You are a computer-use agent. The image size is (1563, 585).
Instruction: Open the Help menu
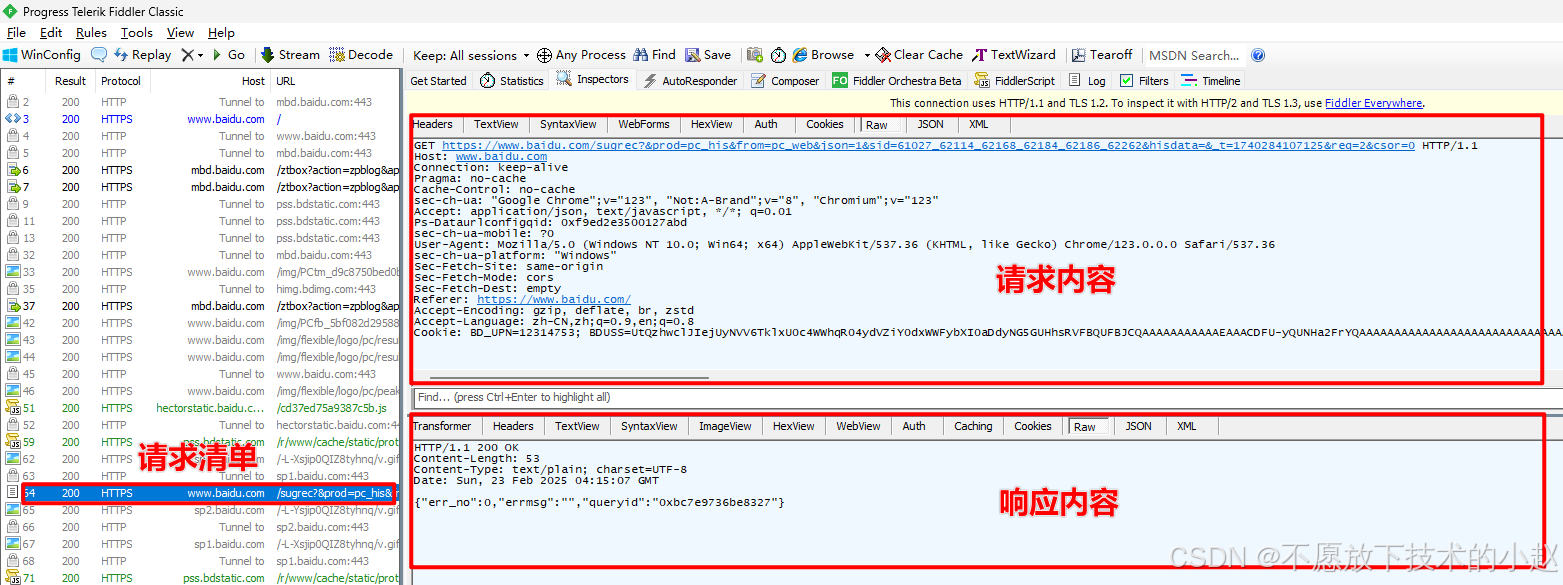221,33
